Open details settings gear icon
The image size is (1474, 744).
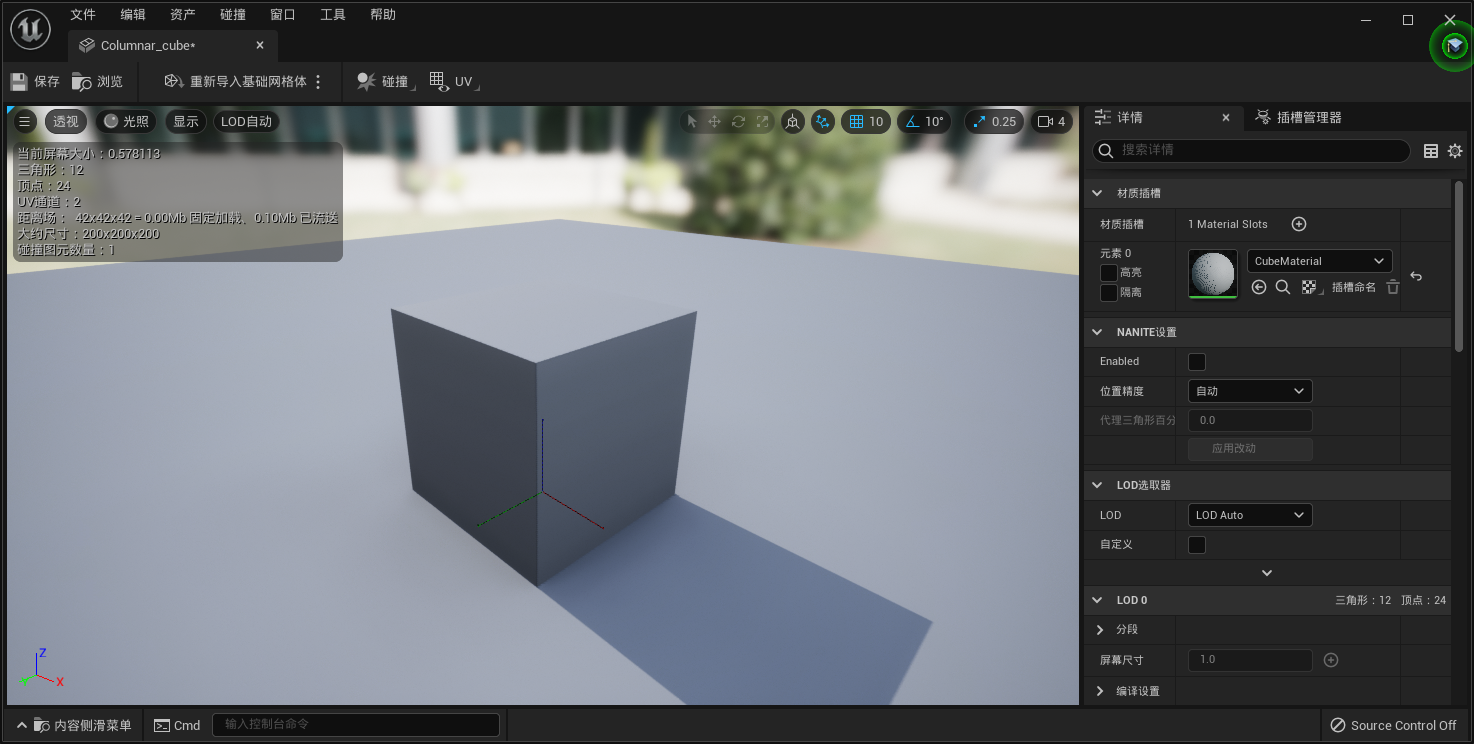pos(1455,151)
